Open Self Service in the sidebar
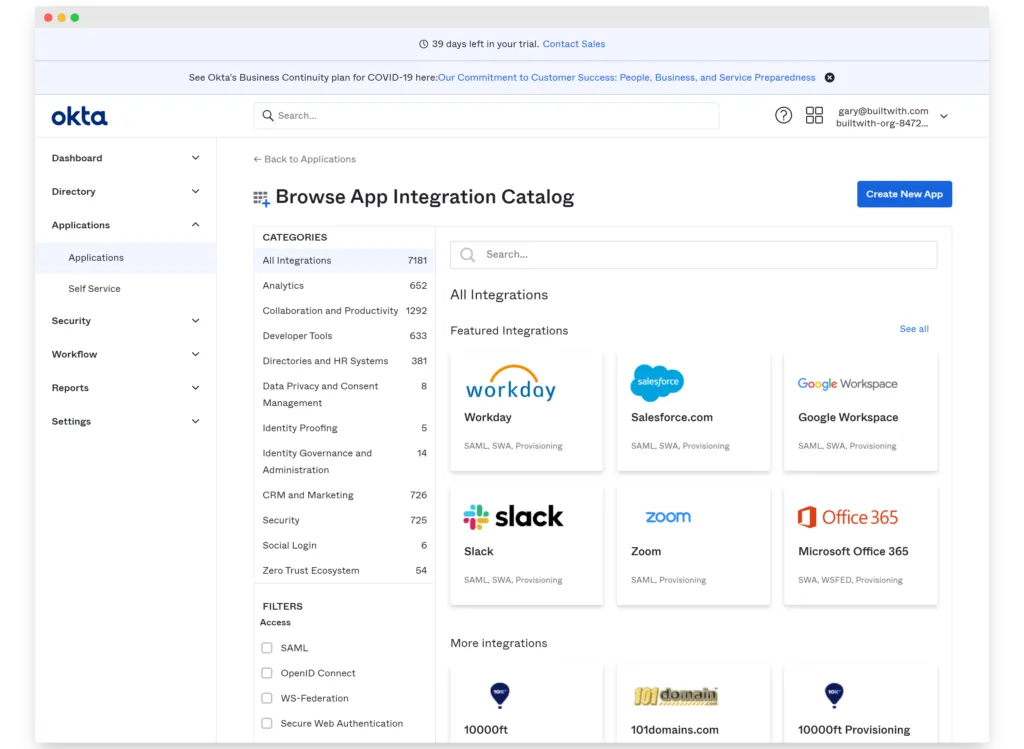Screen dimensions: 1024x749 click(x=125, y=289)
